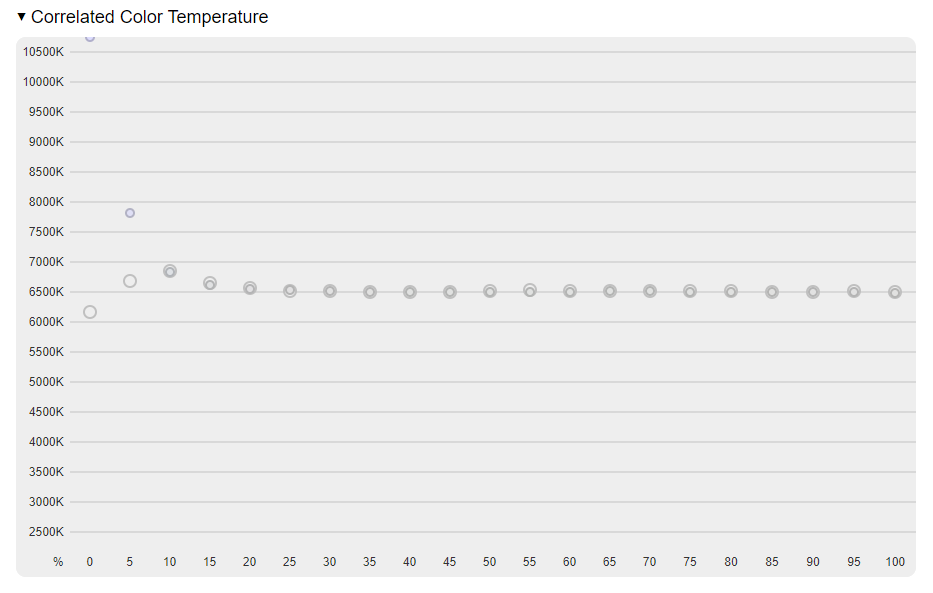
Task: Select the data point at 100%
Action: tap(895, 292)
